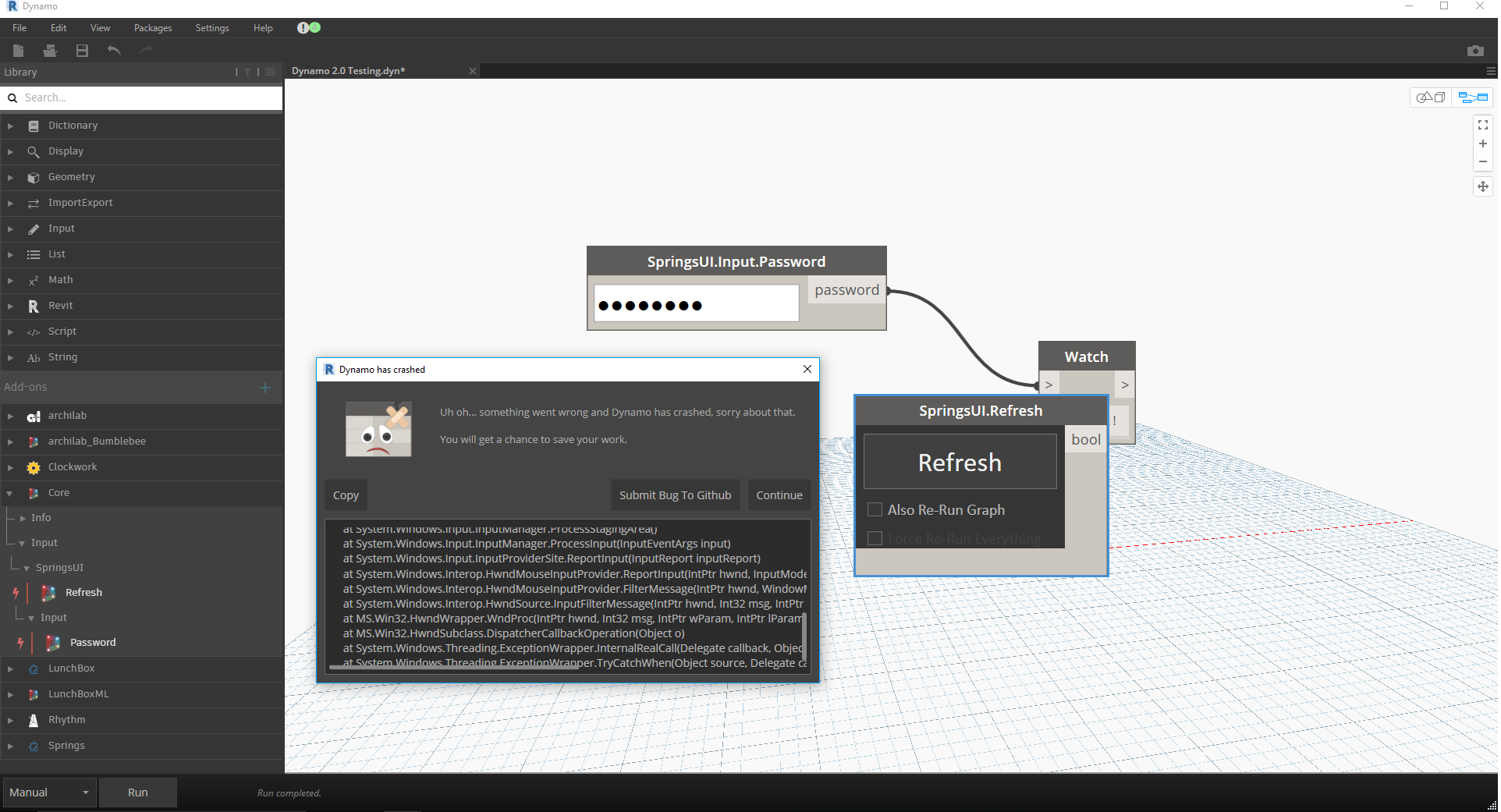Click the password input field

695,303
